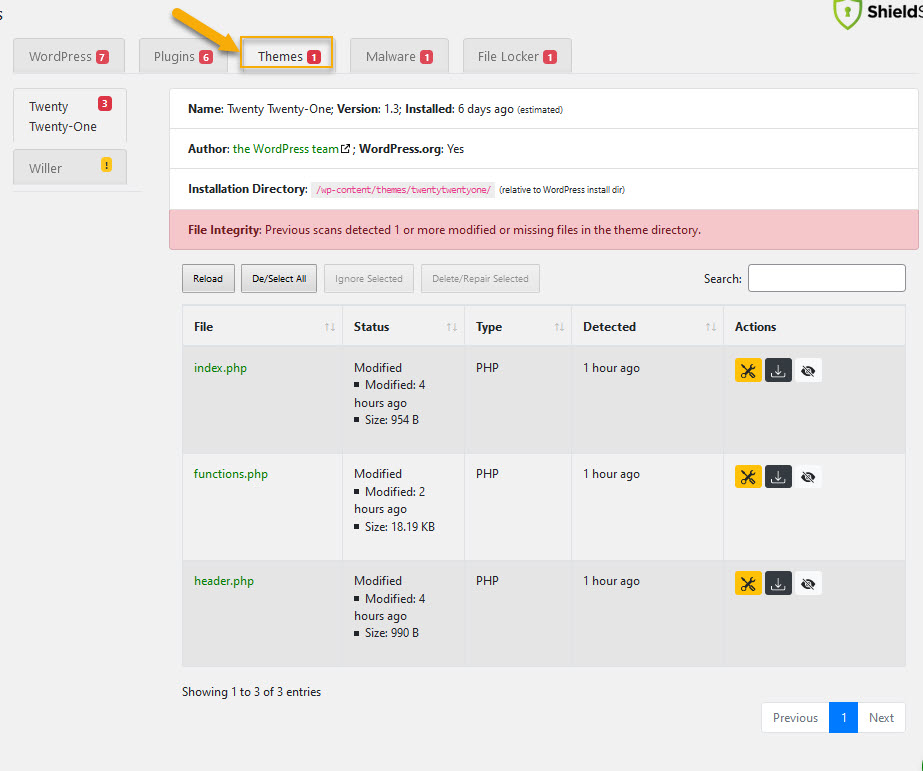Screen dimensions: 923x771
Task: Switch to the Plugins tab
Action: coord(183,57)
